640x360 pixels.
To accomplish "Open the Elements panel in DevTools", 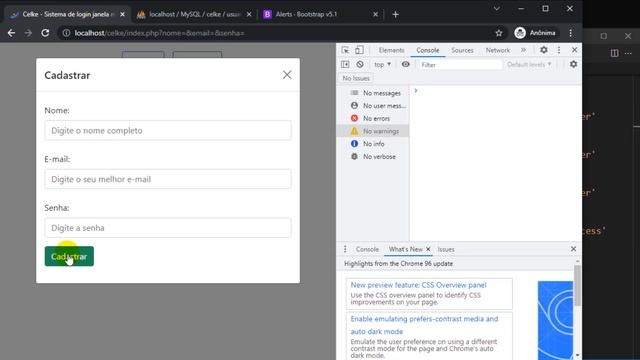I will pyautogui.click(x=391, y=50).
